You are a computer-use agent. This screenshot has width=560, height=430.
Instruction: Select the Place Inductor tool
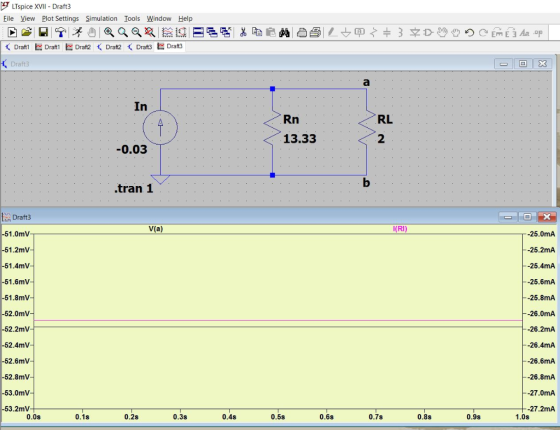pos(400,32)
